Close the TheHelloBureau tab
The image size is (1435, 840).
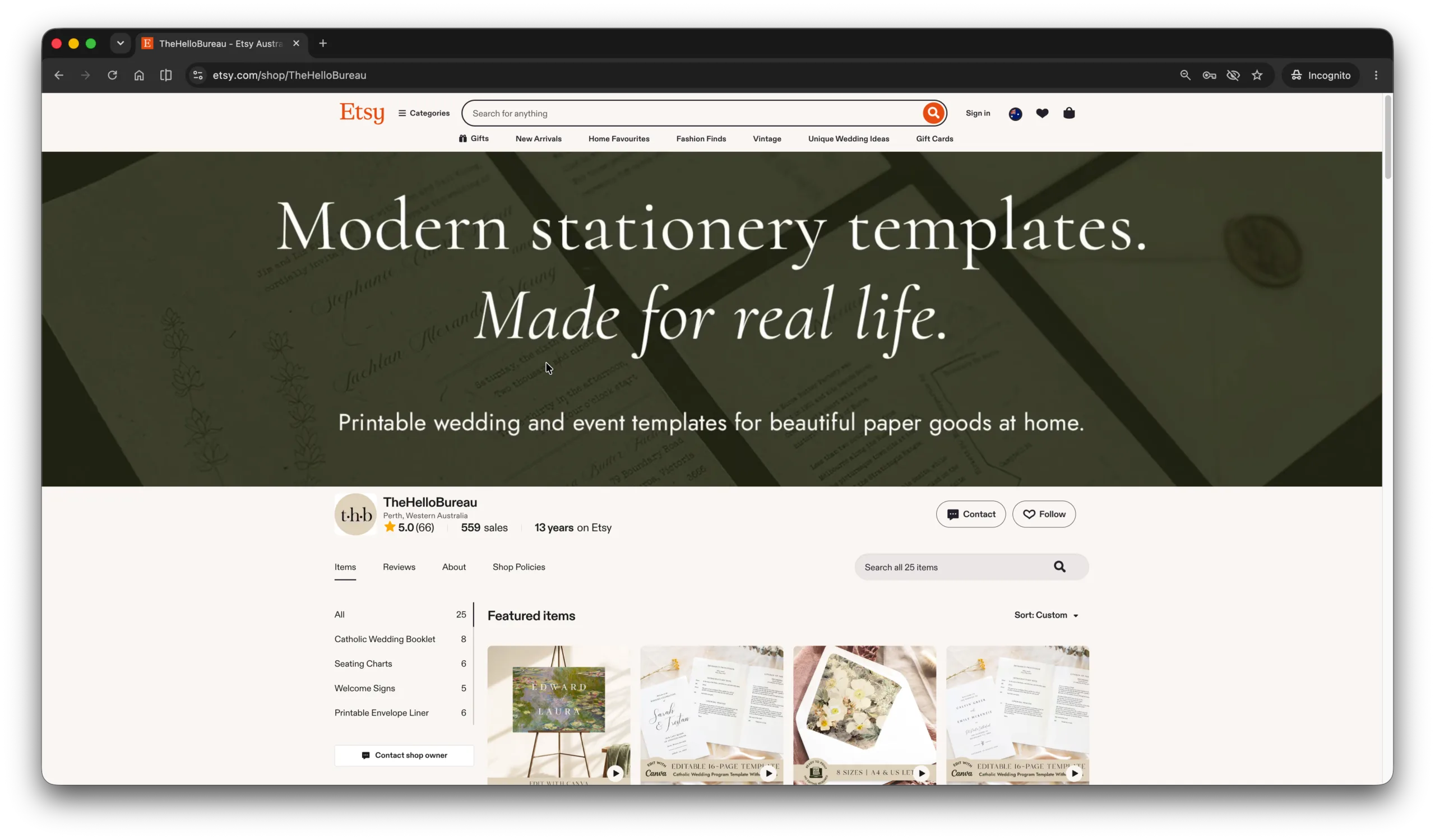(x=296, y=43)
